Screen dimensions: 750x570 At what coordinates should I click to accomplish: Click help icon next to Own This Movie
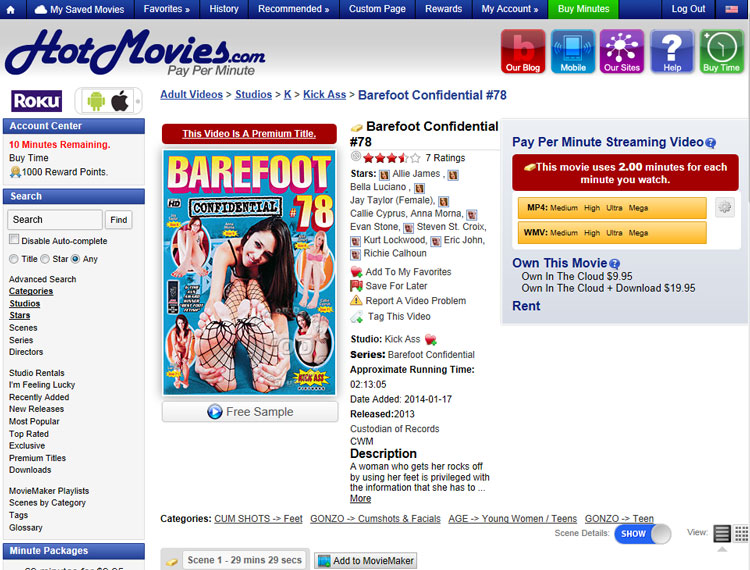615,263
